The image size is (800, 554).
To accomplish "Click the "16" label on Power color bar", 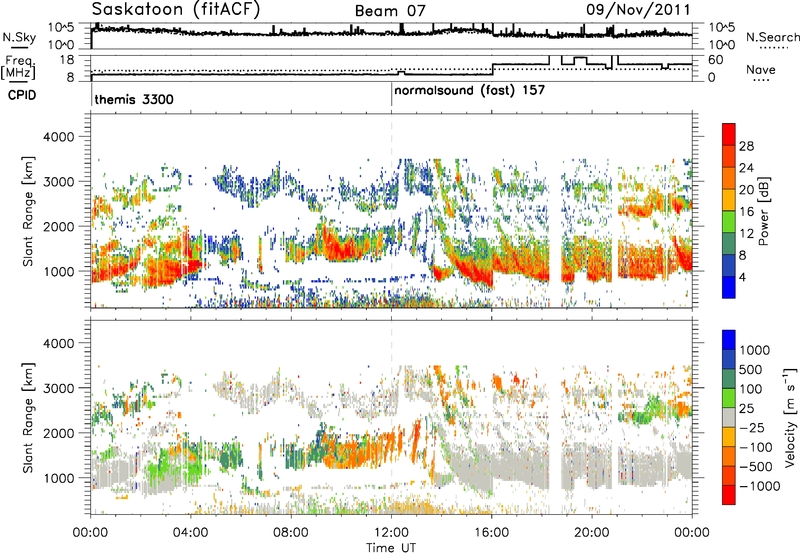I will 746,212.
